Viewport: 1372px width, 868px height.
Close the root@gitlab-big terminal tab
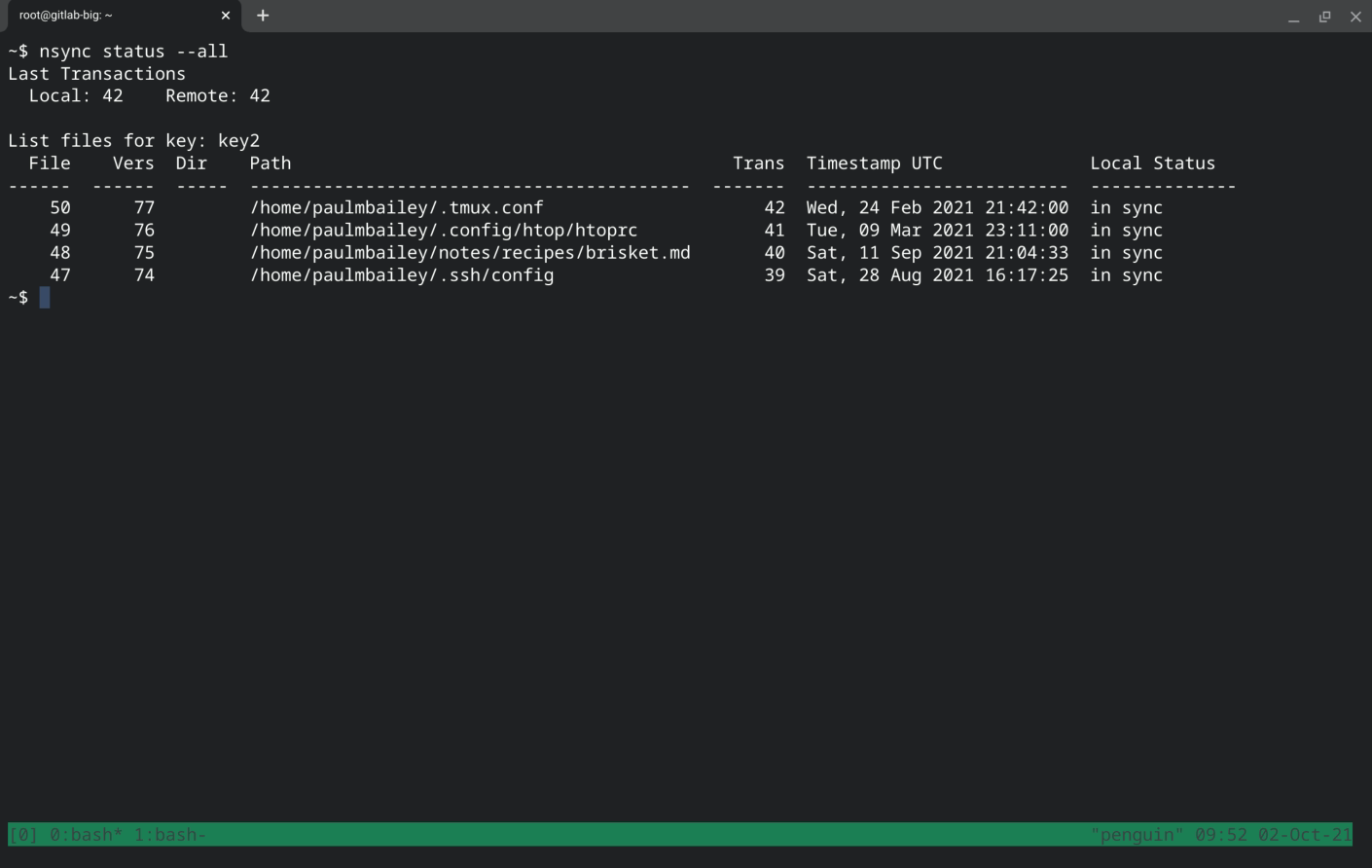click(x=226, y=16)
